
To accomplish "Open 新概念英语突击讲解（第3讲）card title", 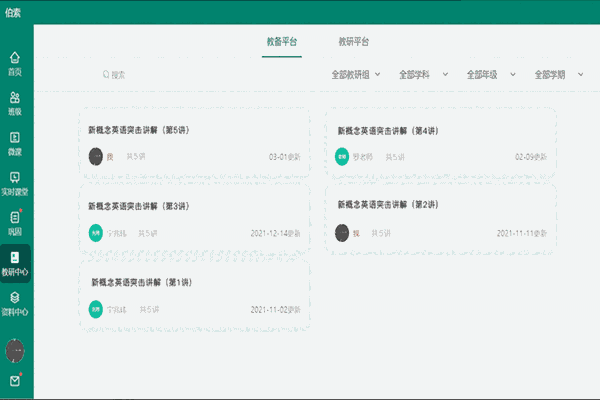I will [139, 206].
